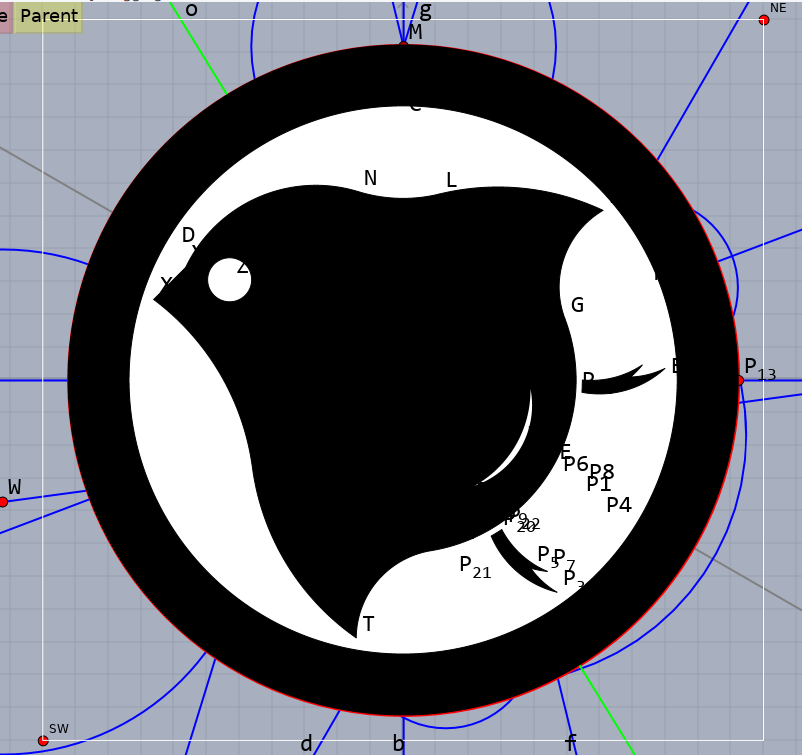Select the red point next to label P13
This screenshot has width=802, height=755.
pyautogui.click(x=740, y=380)
